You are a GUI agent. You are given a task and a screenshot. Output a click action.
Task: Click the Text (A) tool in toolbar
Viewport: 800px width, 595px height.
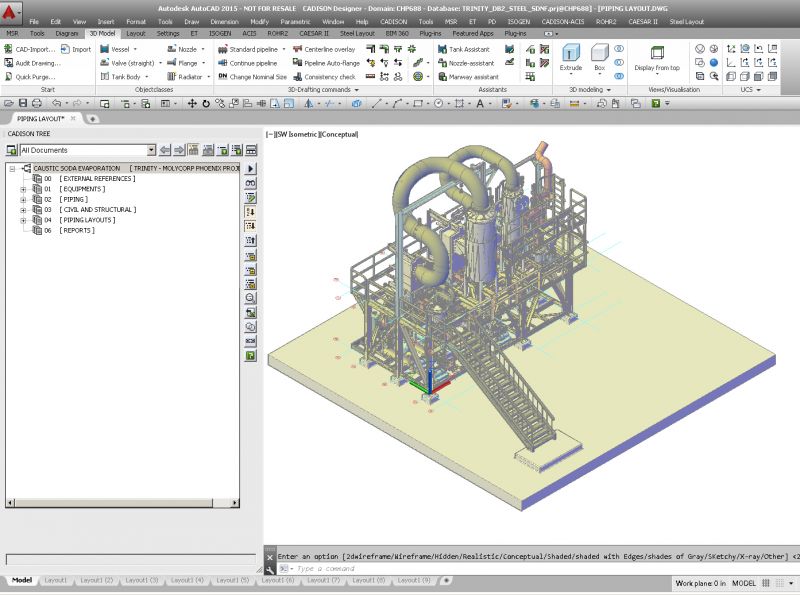point(480,104)
